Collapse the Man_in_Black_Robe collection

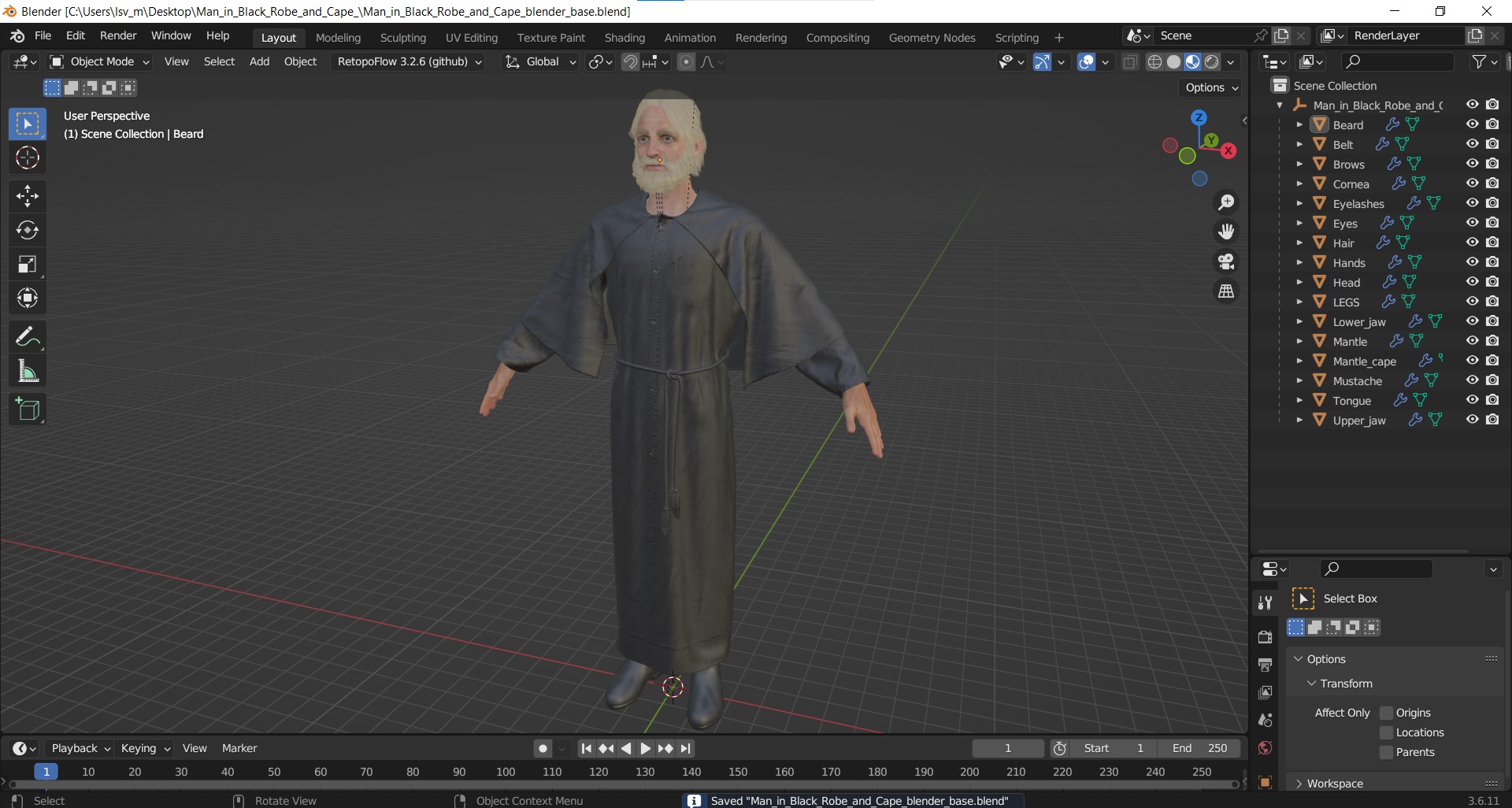pyautogui.click(x=1280, y=105)
